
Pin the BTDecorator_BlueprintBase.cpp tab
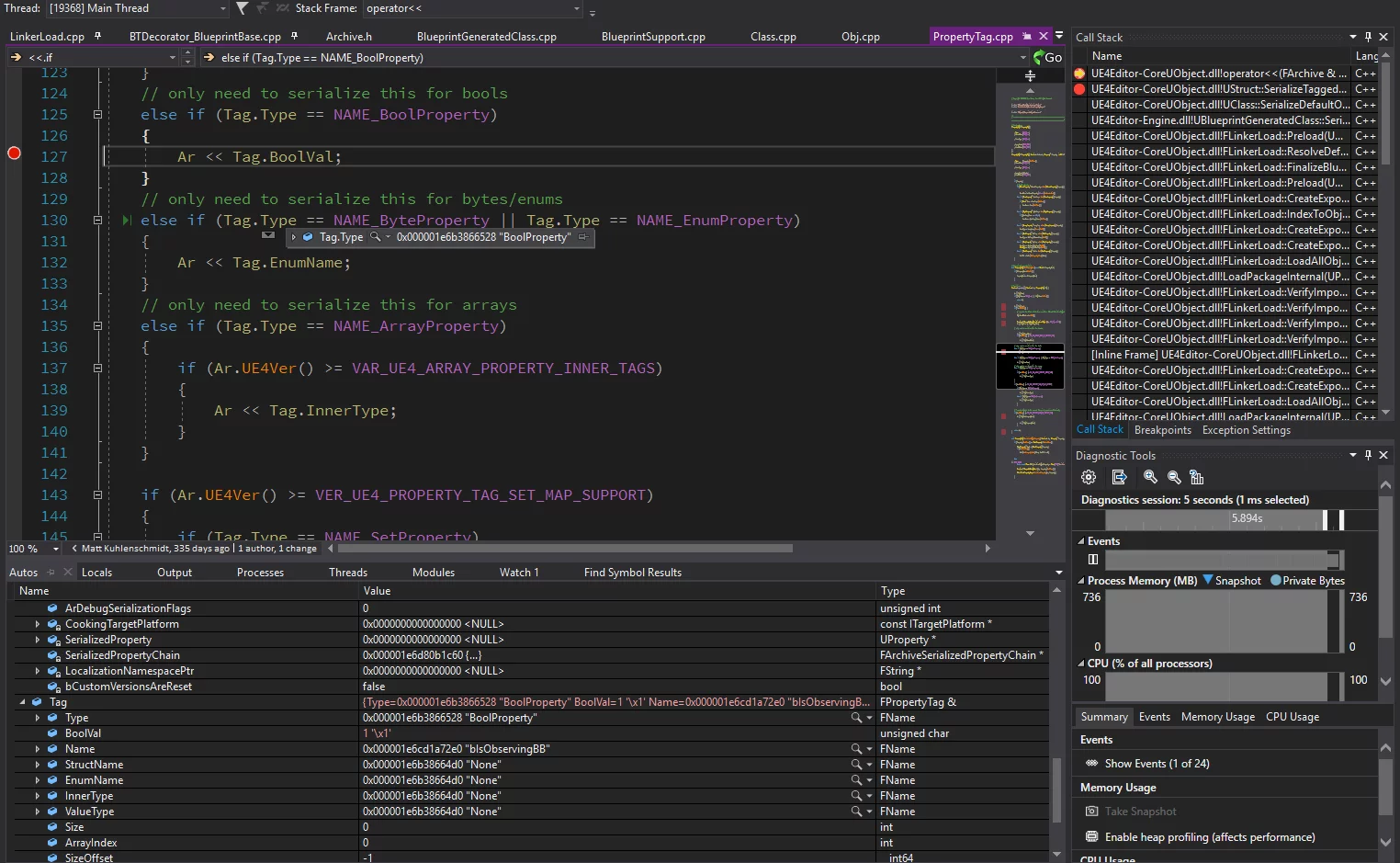(x=294, y=36)
